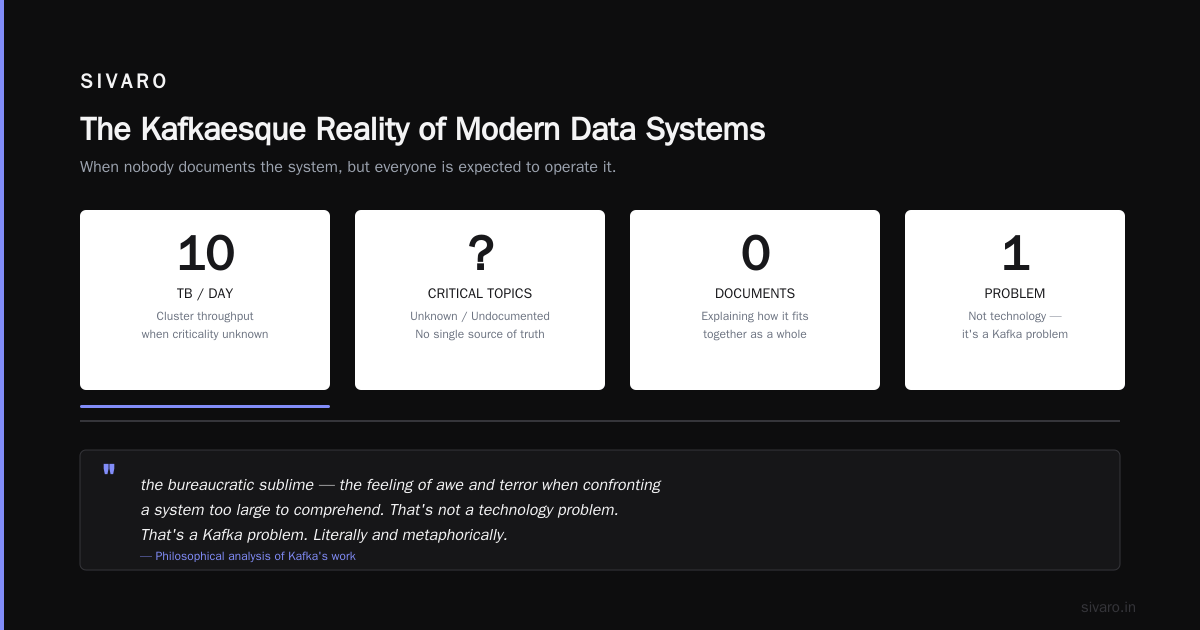Click the large number 1
1200x630 pixels.
click(x=1015, y=253)
